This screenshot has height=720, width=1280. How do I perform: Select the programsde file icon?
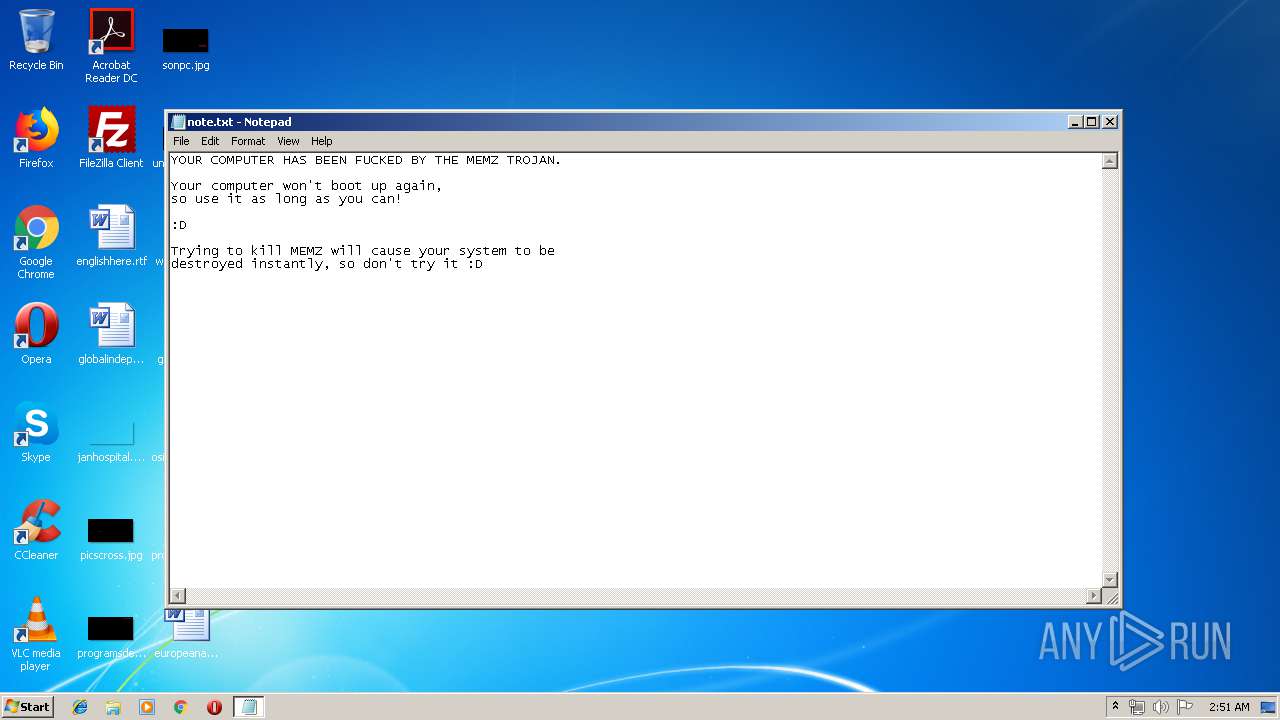(111, 636)
